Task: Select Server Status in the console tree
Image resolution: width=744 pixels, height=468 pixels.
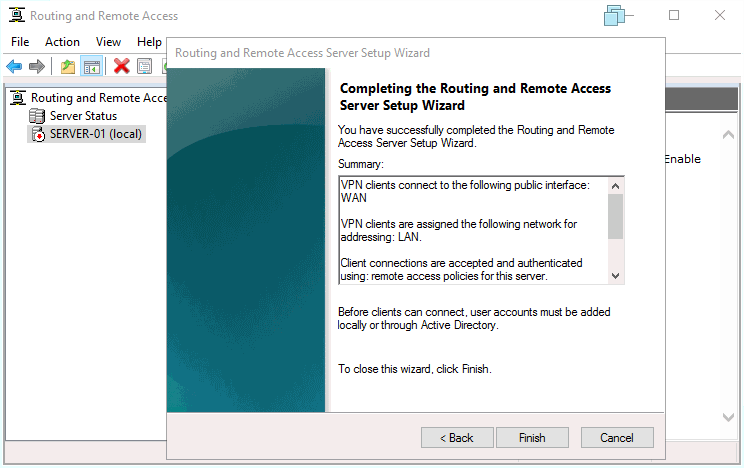Action: [x=83, y=116]
